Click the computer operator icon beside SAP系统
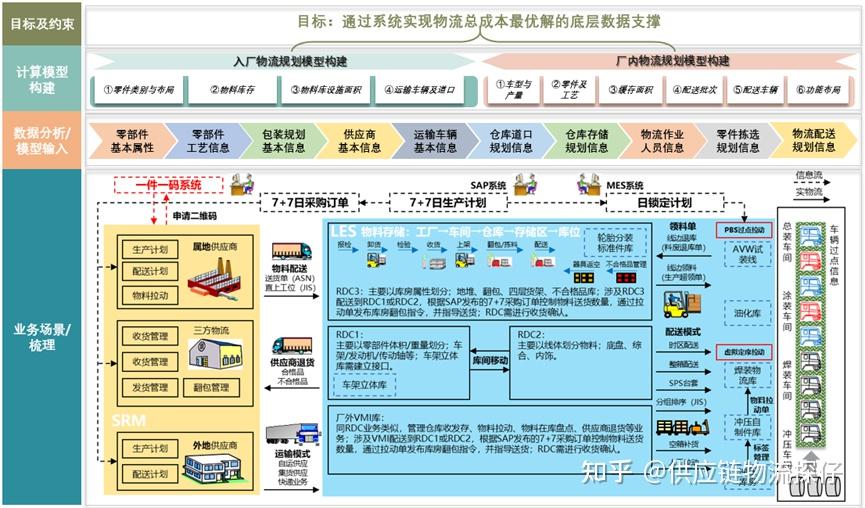 525,184
